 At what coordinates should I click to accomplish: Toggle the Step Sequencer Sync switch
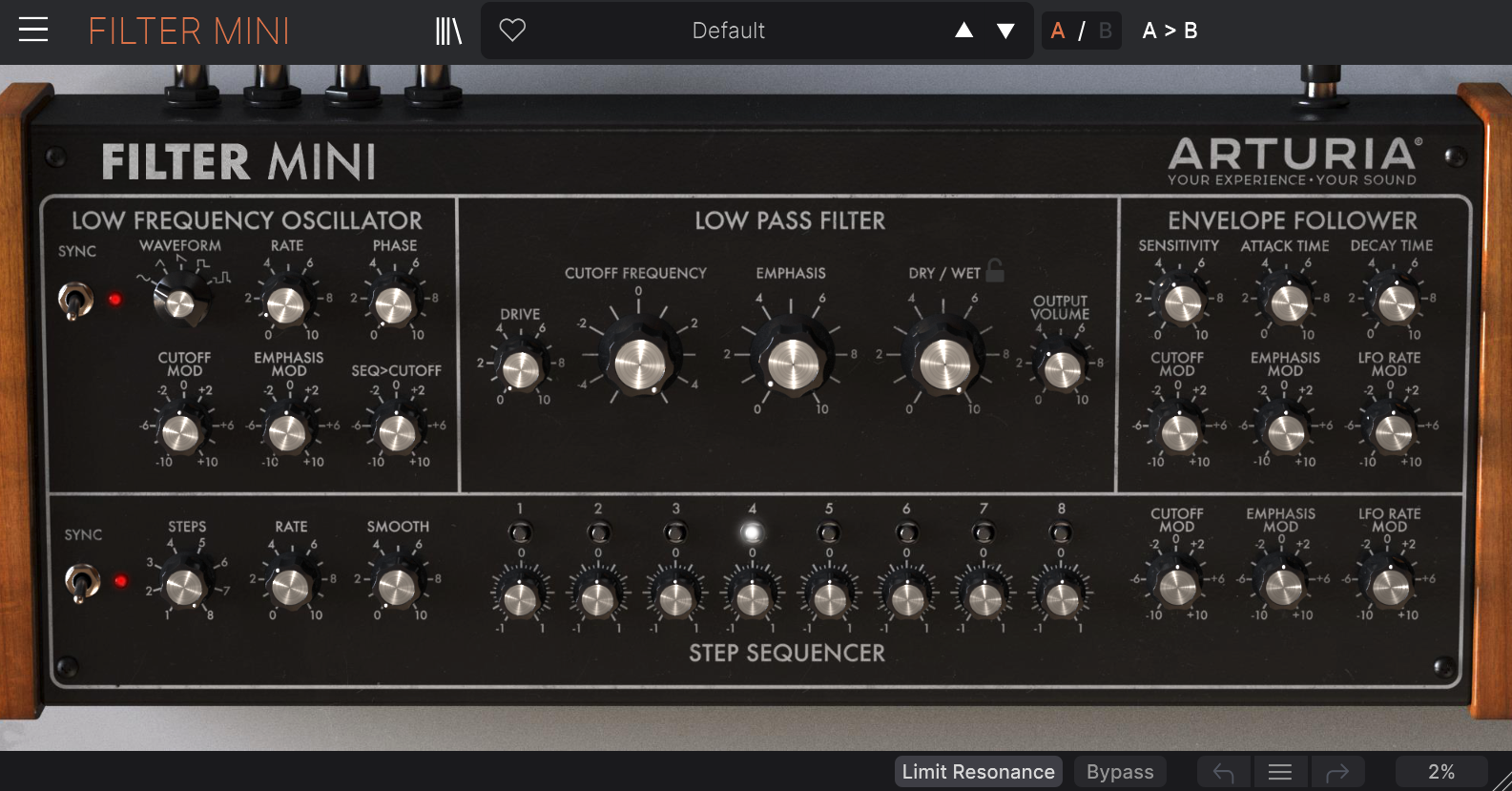pos(81,582)
